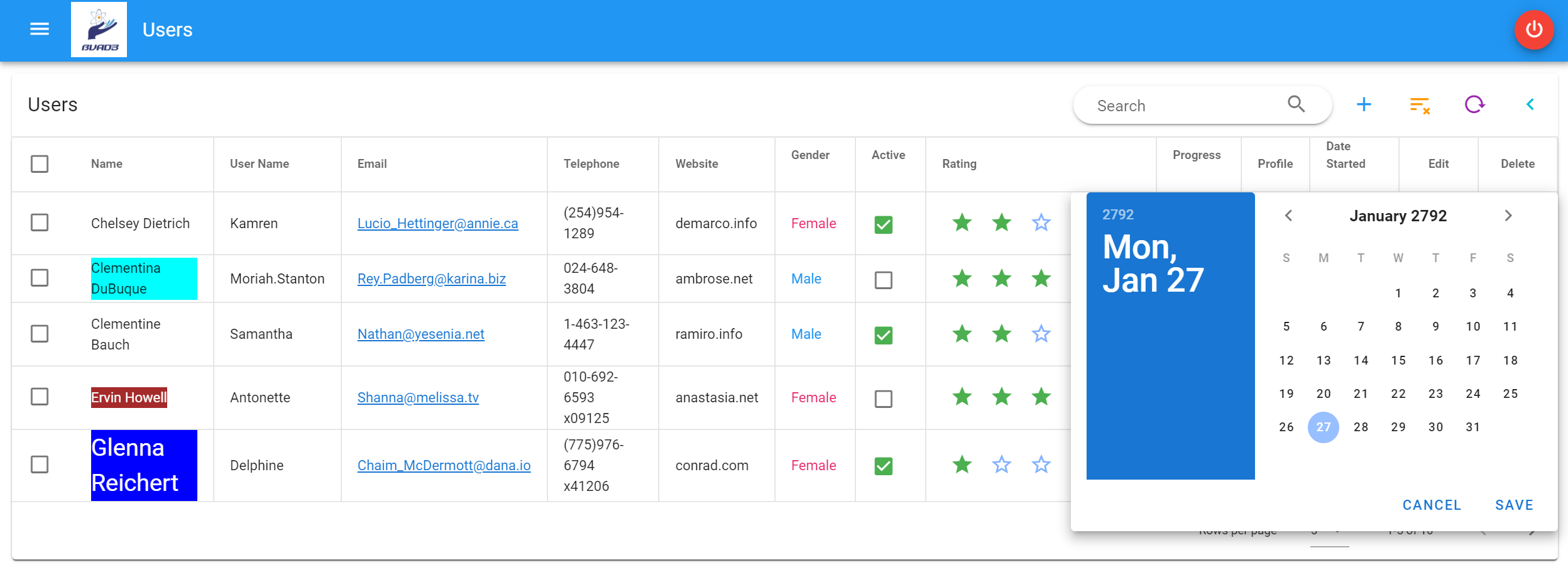Sort by Name column header

(x=107, y=164)
